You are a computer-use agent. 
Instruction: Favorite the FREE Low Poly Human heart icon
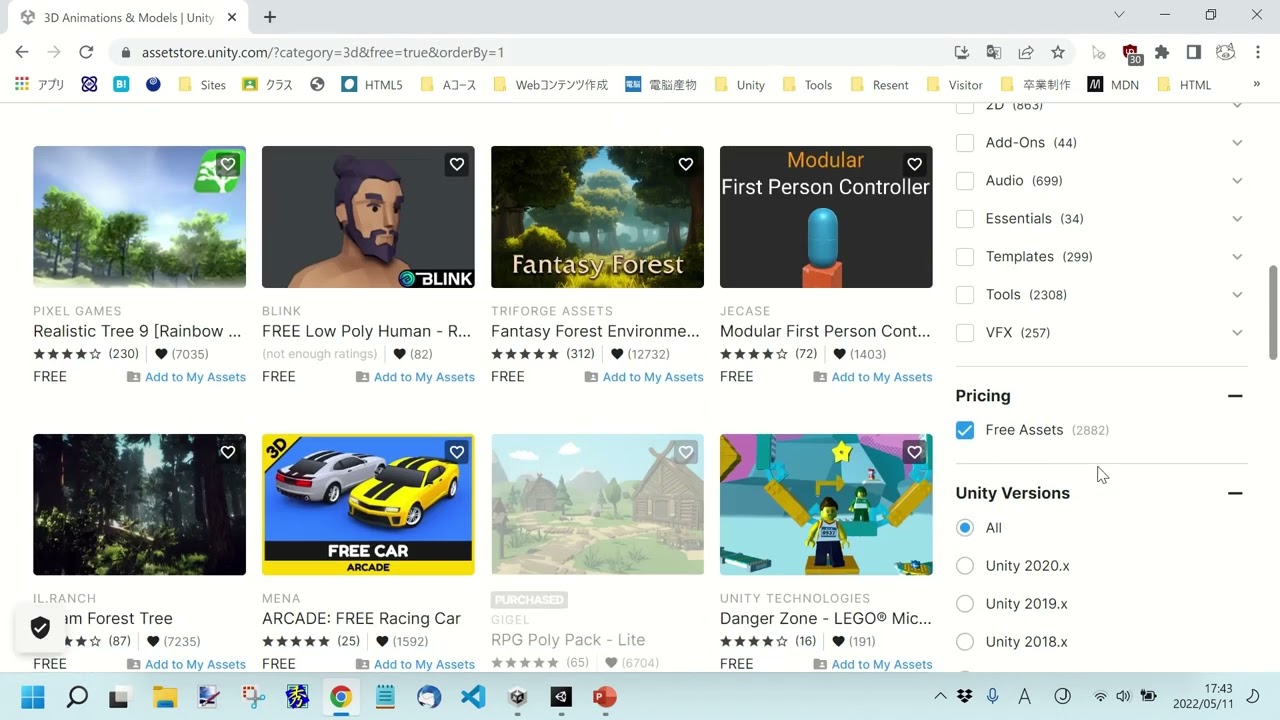[x=457, y=164]
